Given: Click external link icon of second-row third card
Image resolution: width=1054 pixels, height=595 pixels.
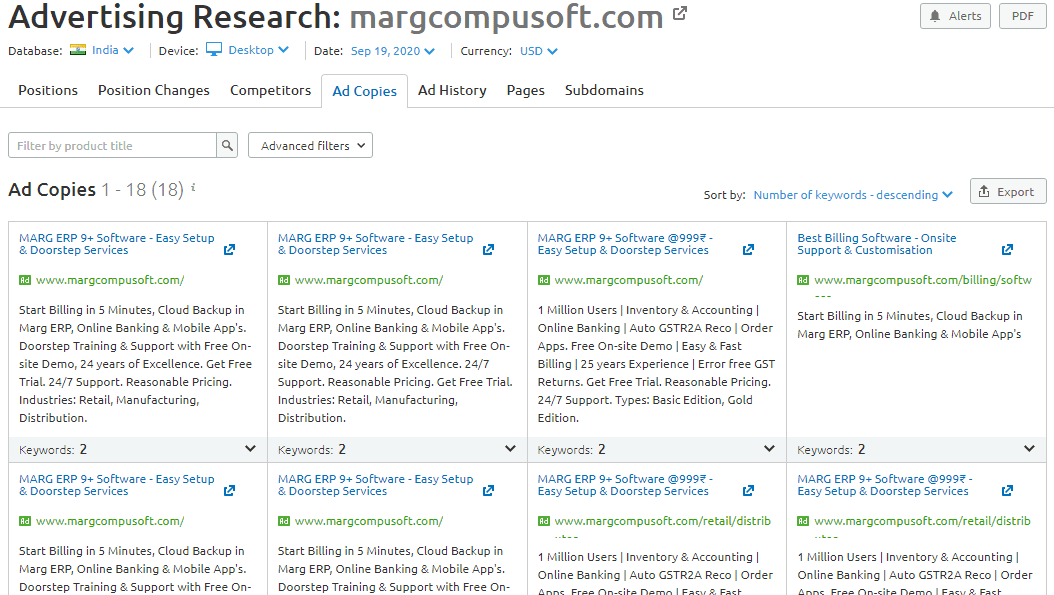Looking at the screenshot, I should 748,491.
